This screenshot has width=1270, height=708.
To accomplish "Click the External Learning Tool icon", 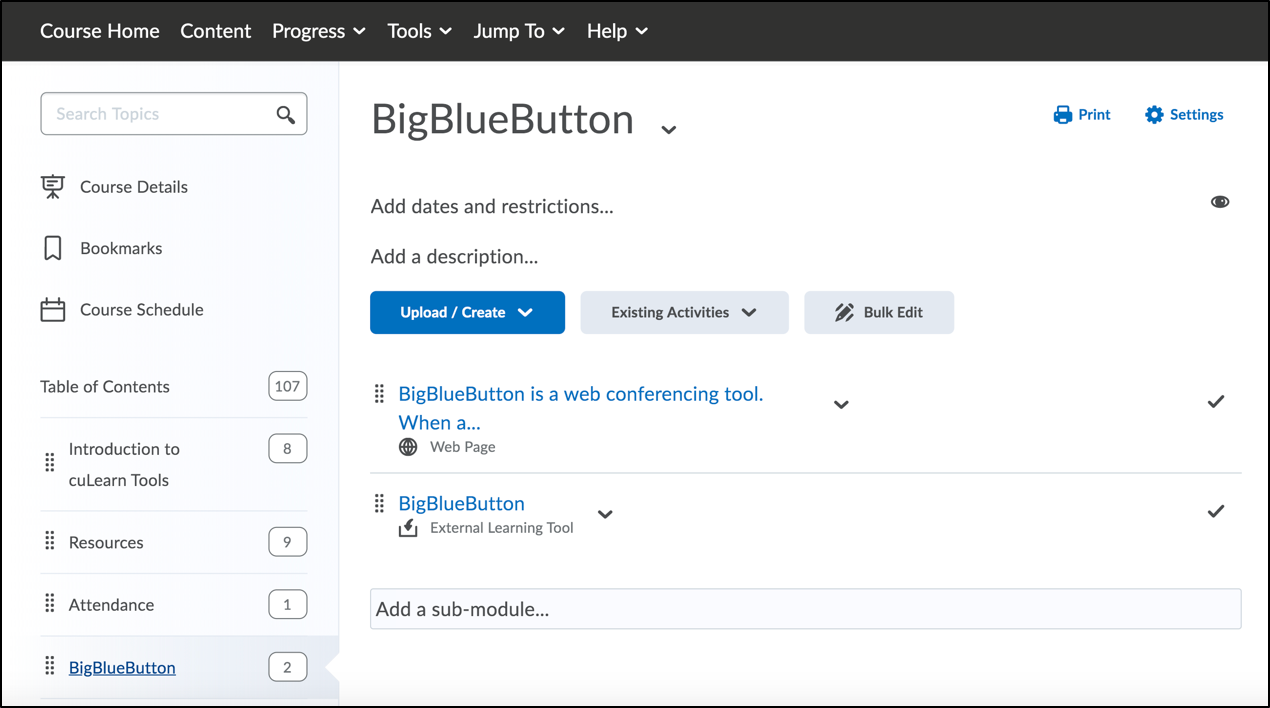I will pyautogui.click(x=408, y=528).
